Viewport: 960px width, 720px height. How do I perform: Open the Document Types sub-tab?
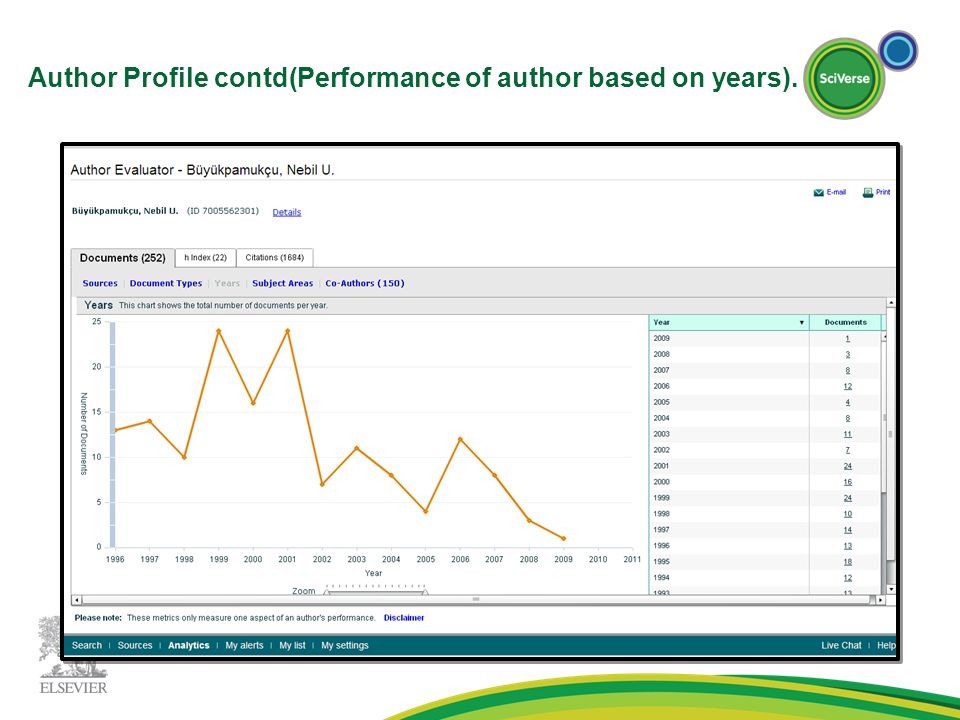[166, 283]
